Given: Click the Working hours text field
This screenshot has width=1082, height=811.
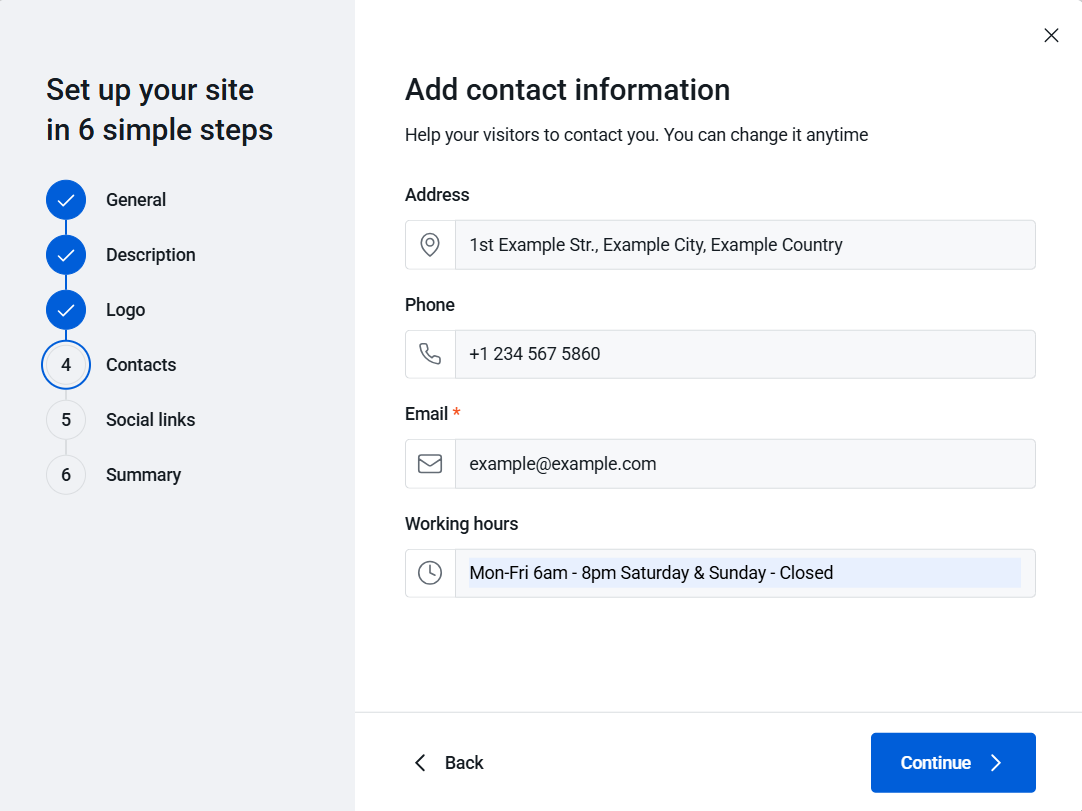Looking at the screenshot, I should coord(744,573).
